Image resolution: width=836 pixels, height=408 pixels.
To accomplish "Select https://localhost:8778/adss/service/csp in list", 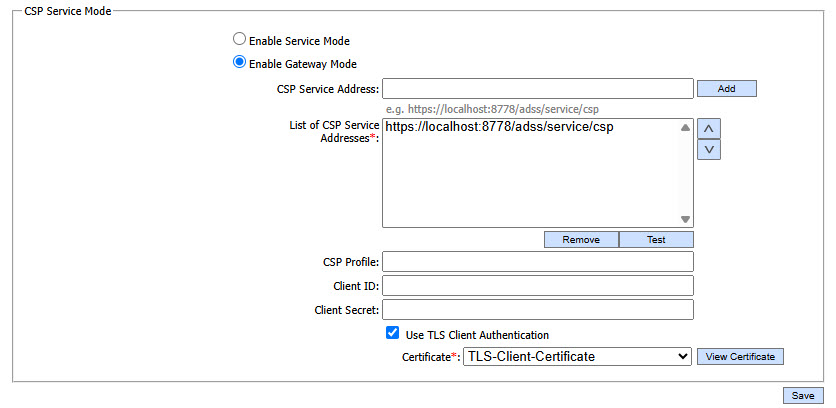I will pos(499,128).
